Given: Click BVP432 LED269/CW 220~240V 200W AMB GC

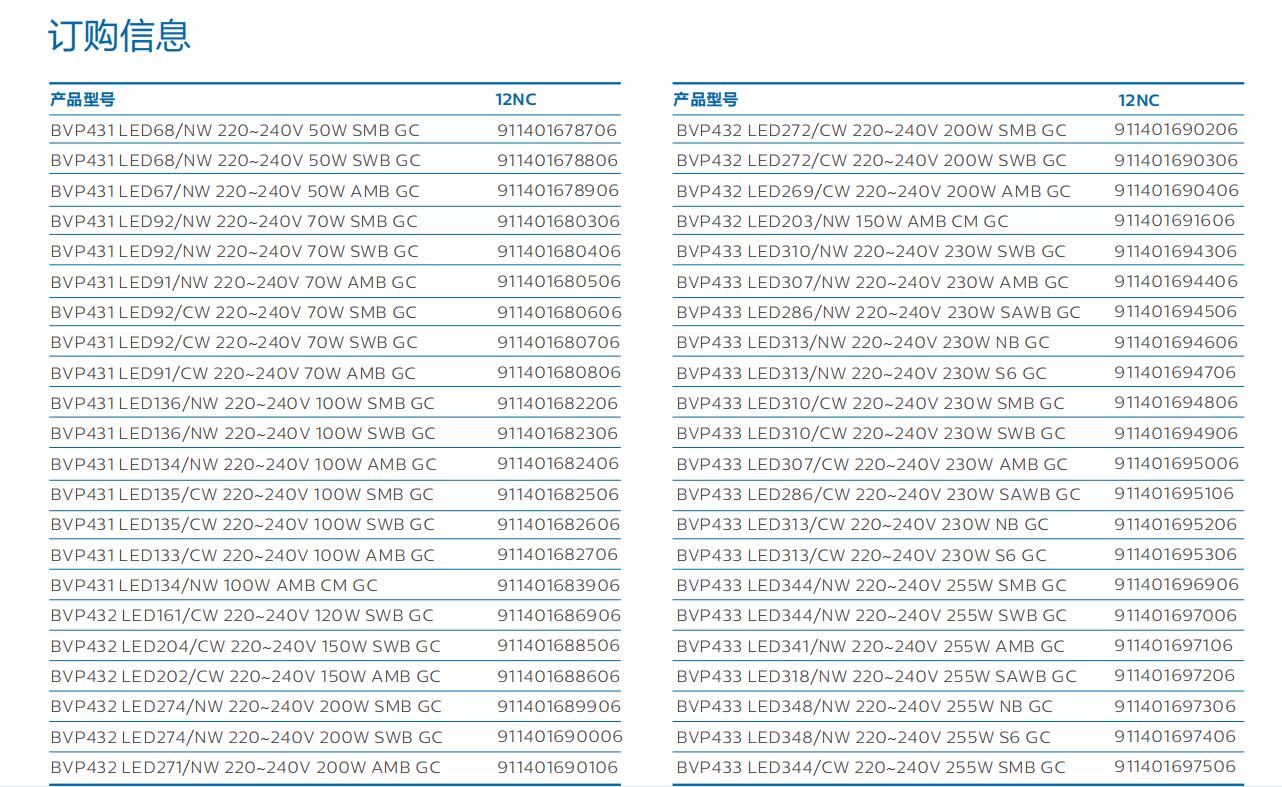Looking at the screenshot, I should pyautogui.click(x=873, y=191).
